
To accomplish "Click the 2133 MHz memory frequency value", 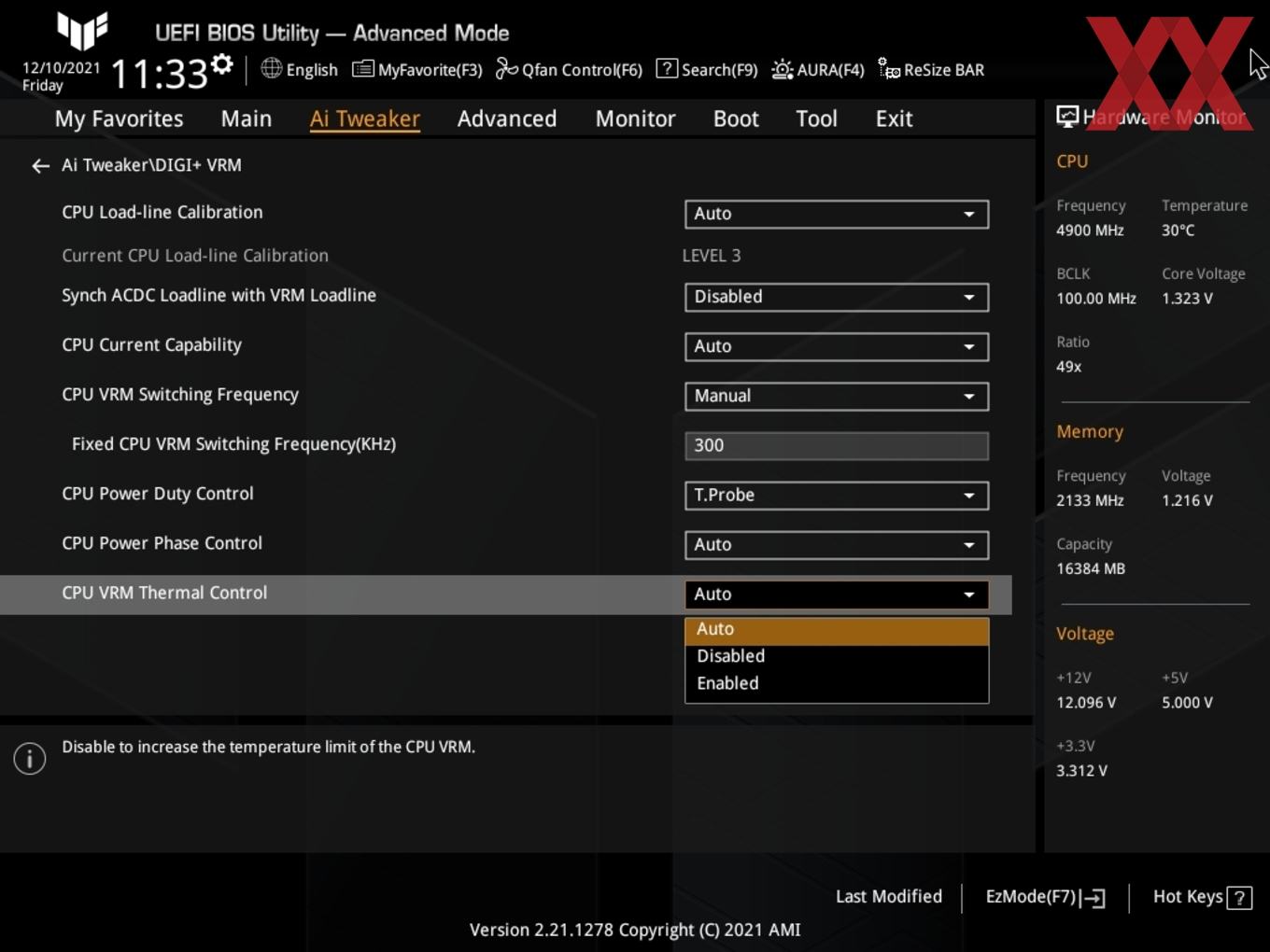I will pos(1090,501).
